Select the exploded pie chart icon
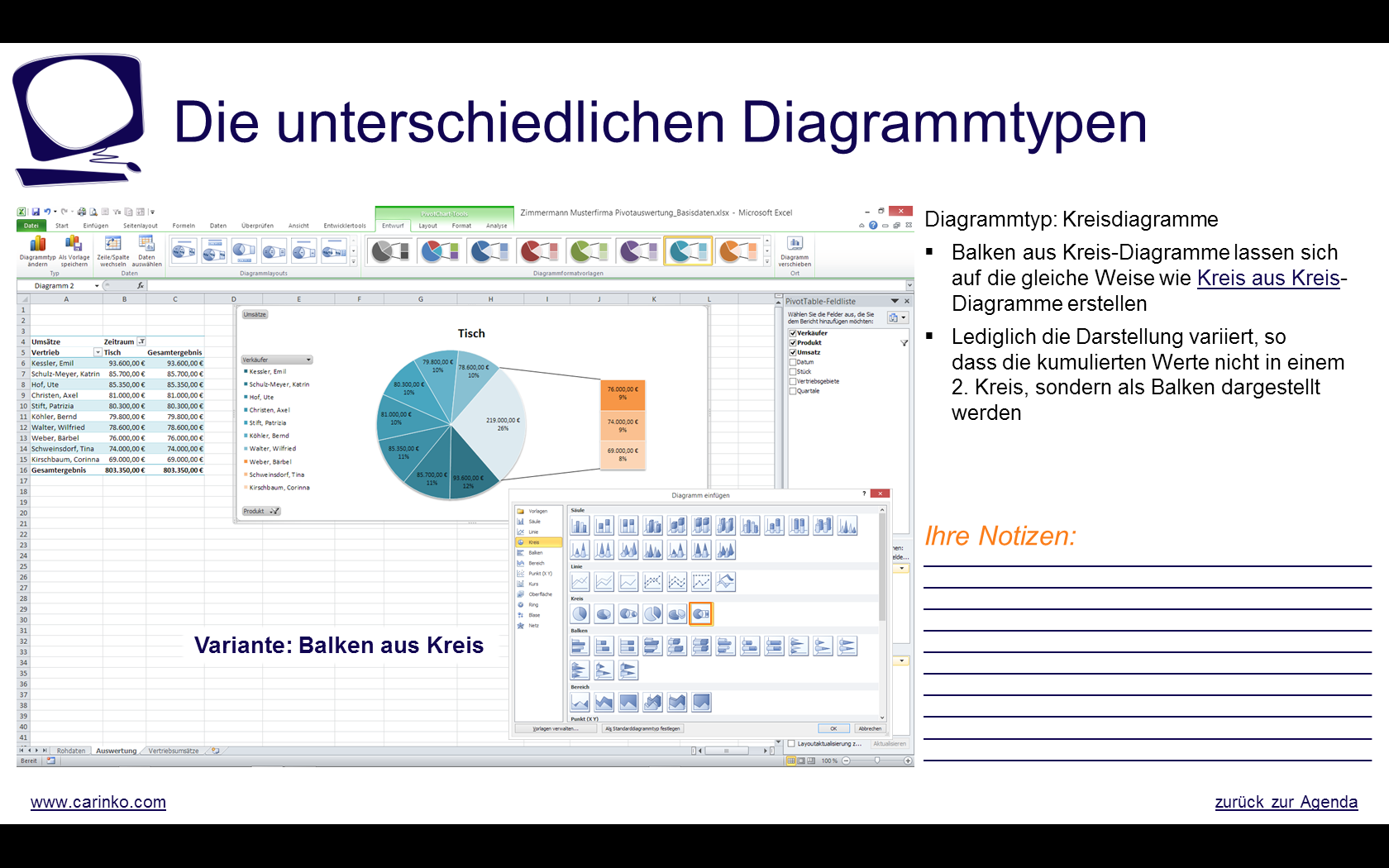Image resolution: width=1389 pixels, height=868 pixels. click(652, 613)
